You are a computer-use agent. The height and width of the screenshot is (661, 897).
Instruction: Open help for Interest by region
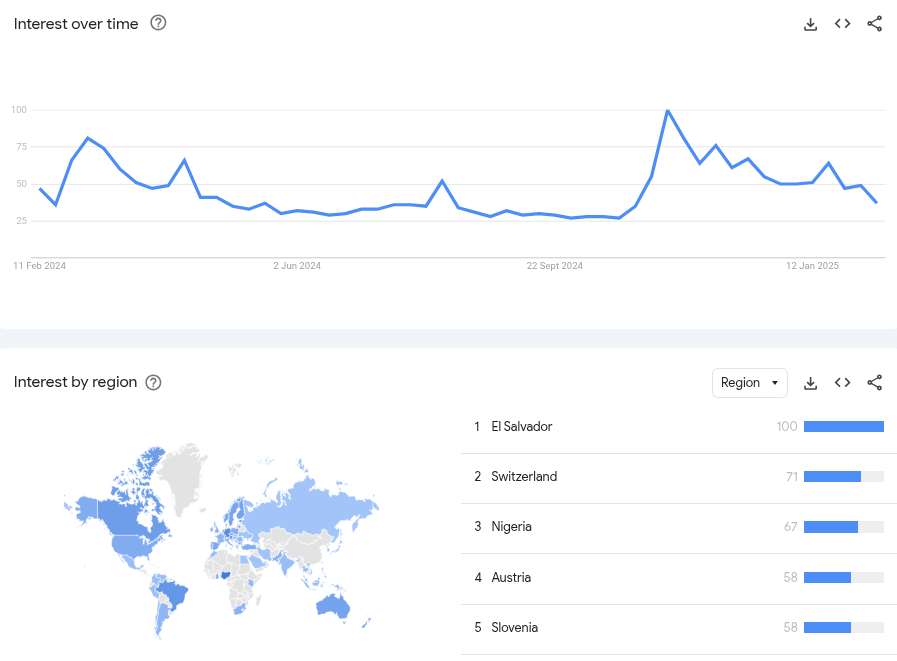(153, 382)
